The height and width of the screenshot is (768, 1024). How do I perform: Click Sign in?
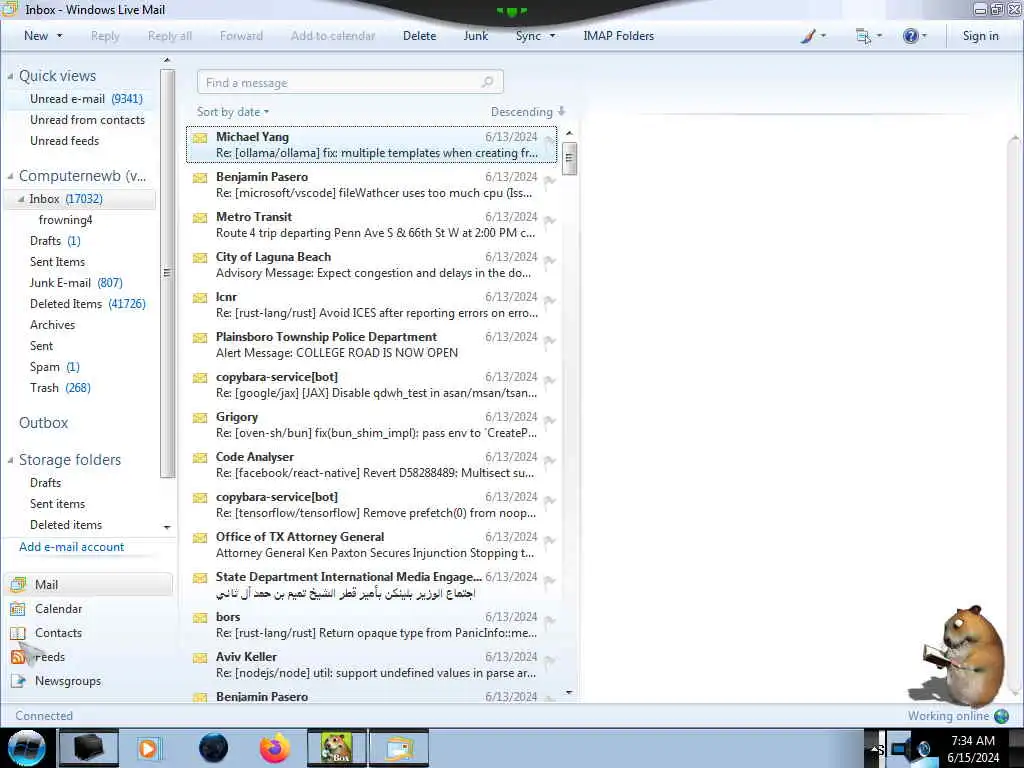point(980,36)
